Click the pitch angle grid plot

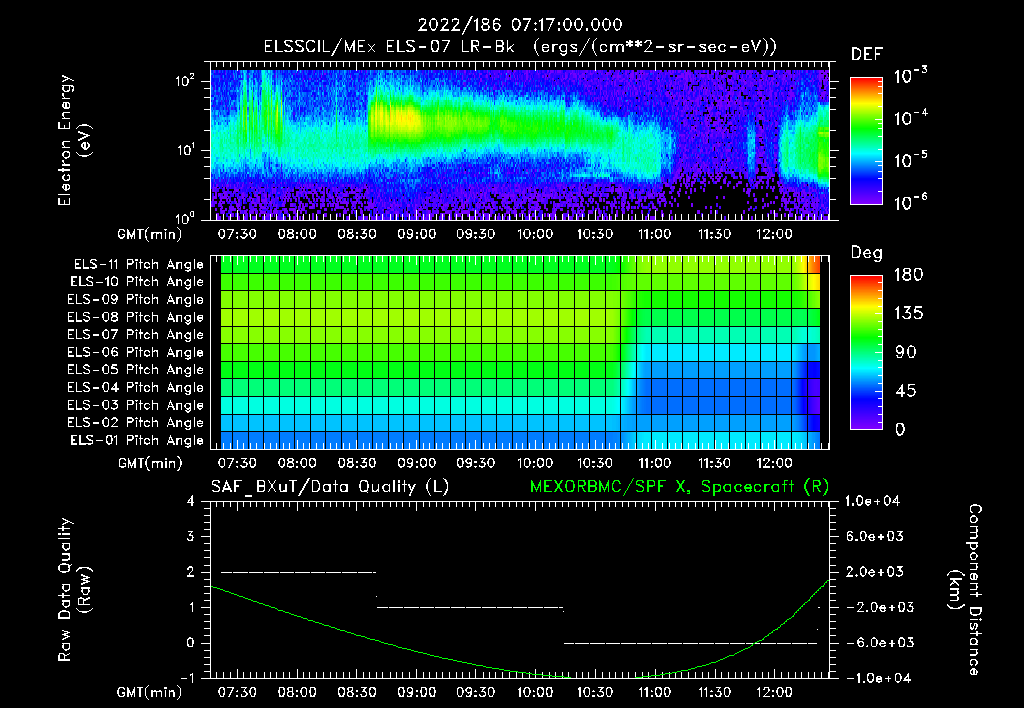[520, 352]
